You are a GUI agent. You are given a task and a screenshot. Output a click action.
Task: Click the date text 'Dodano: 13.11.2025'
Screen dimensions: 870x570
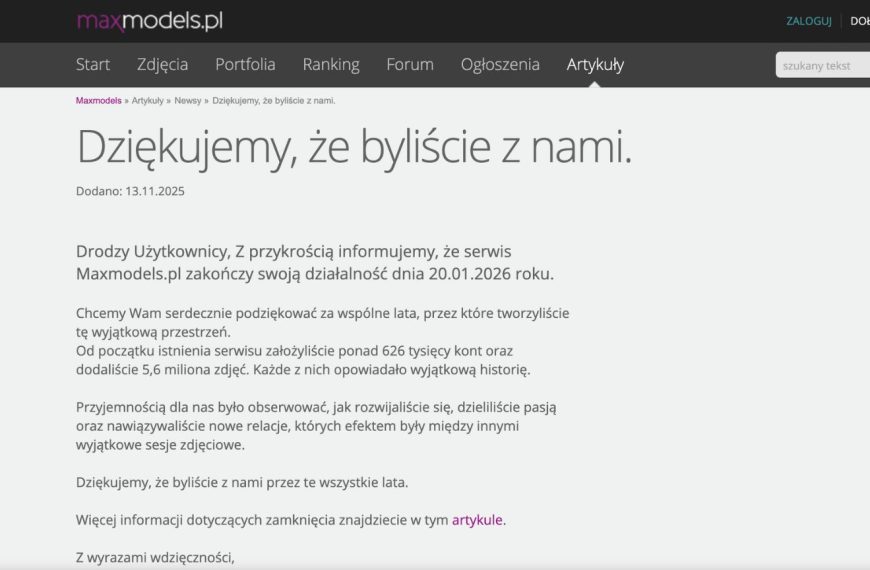coord(130,191)
